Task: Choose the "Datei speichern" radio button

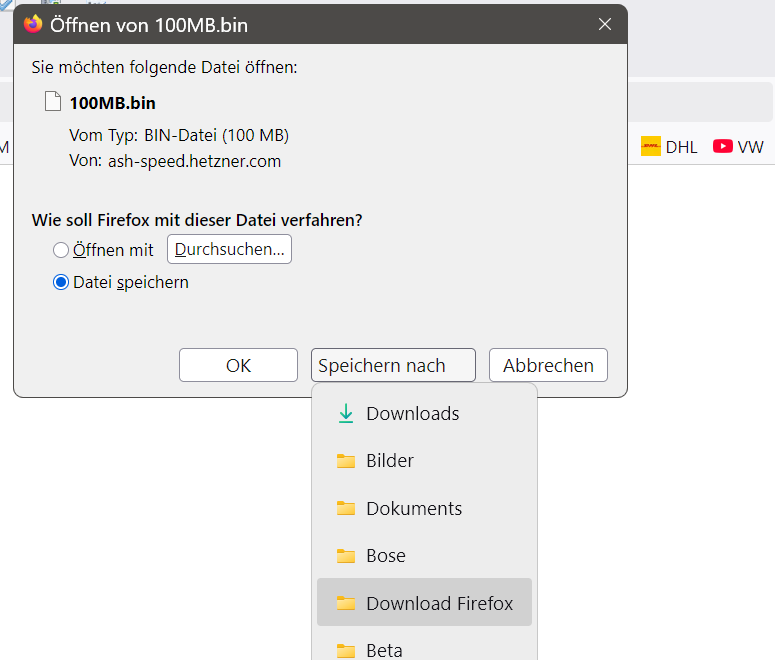Action: coord(61,282)
